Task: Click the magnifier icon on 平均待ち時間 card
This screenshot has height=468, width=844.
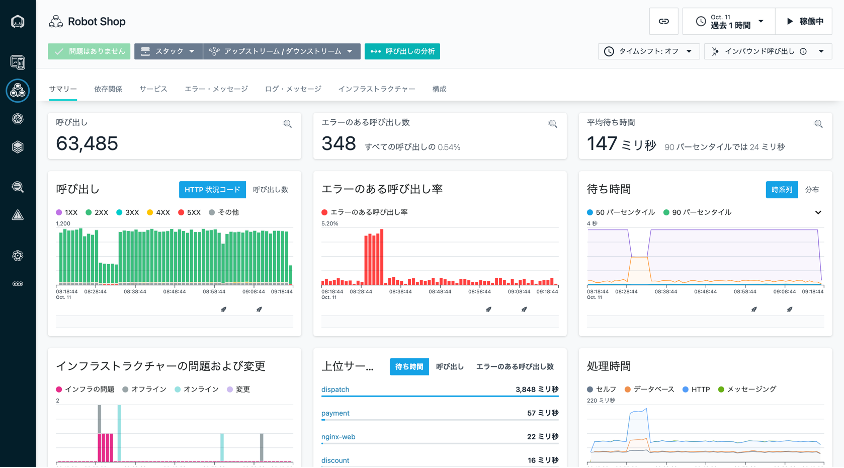Action: tap(818, 124)
